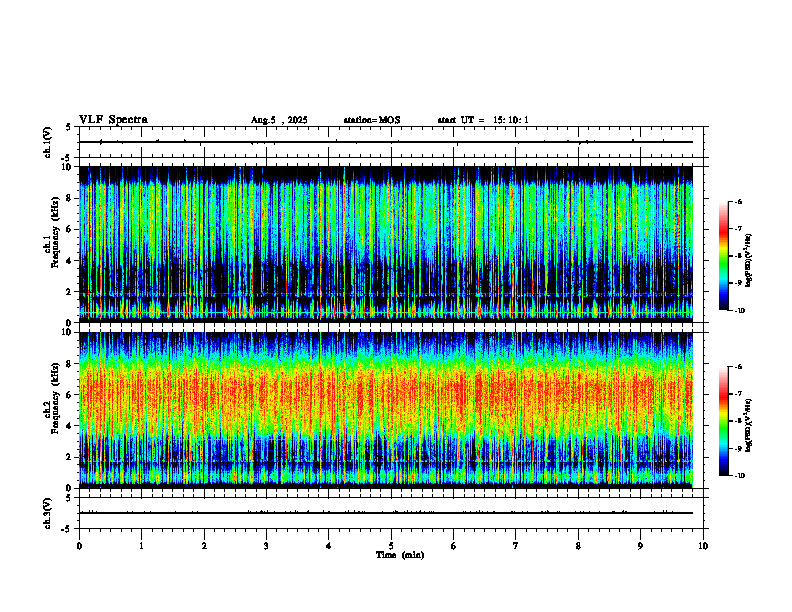Click the ch.1 colorbar "-6" tick label
Screen dimensions: 792x612
pos(739,201)
